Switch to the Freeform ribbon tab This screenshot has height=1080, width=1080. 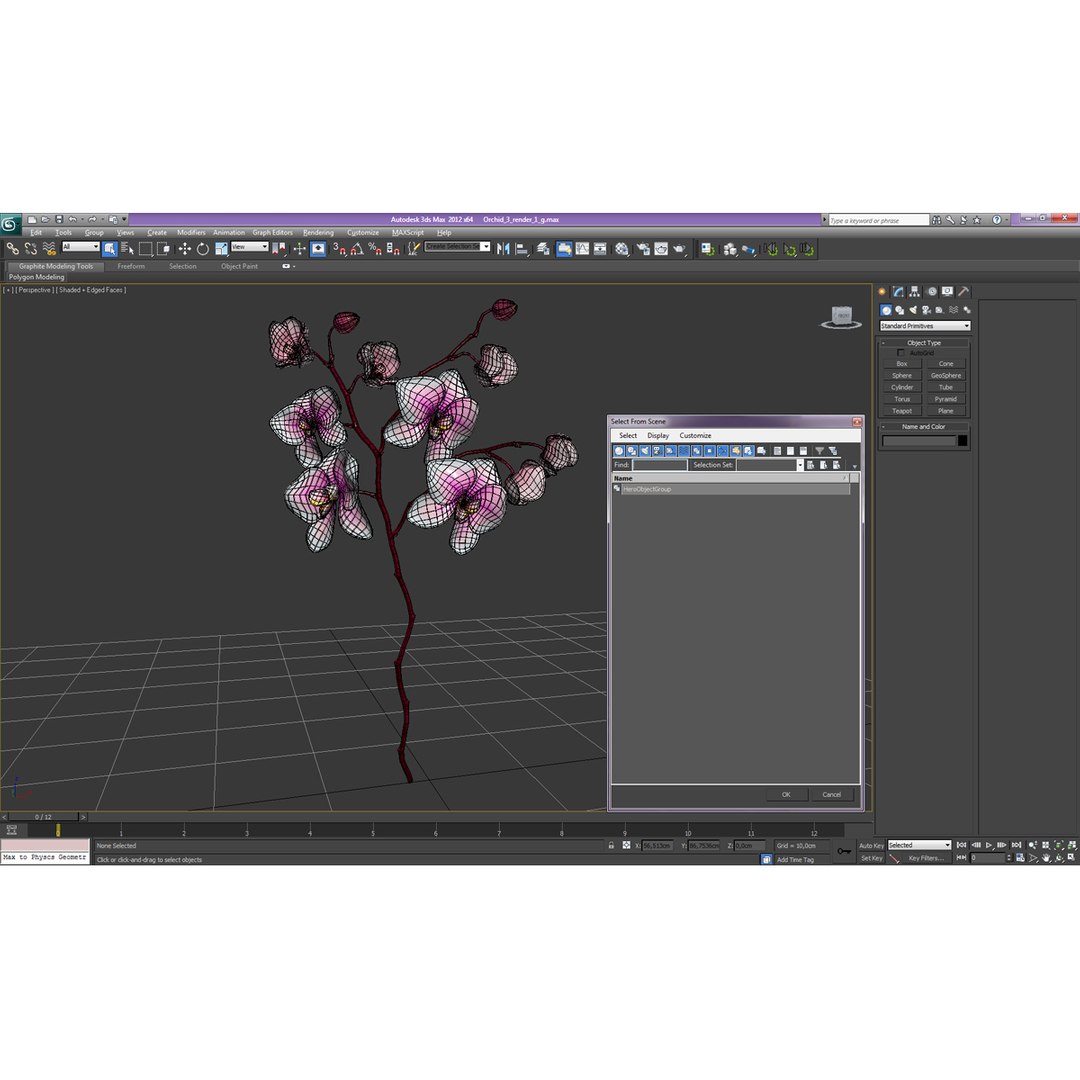(x=131, y=267)
